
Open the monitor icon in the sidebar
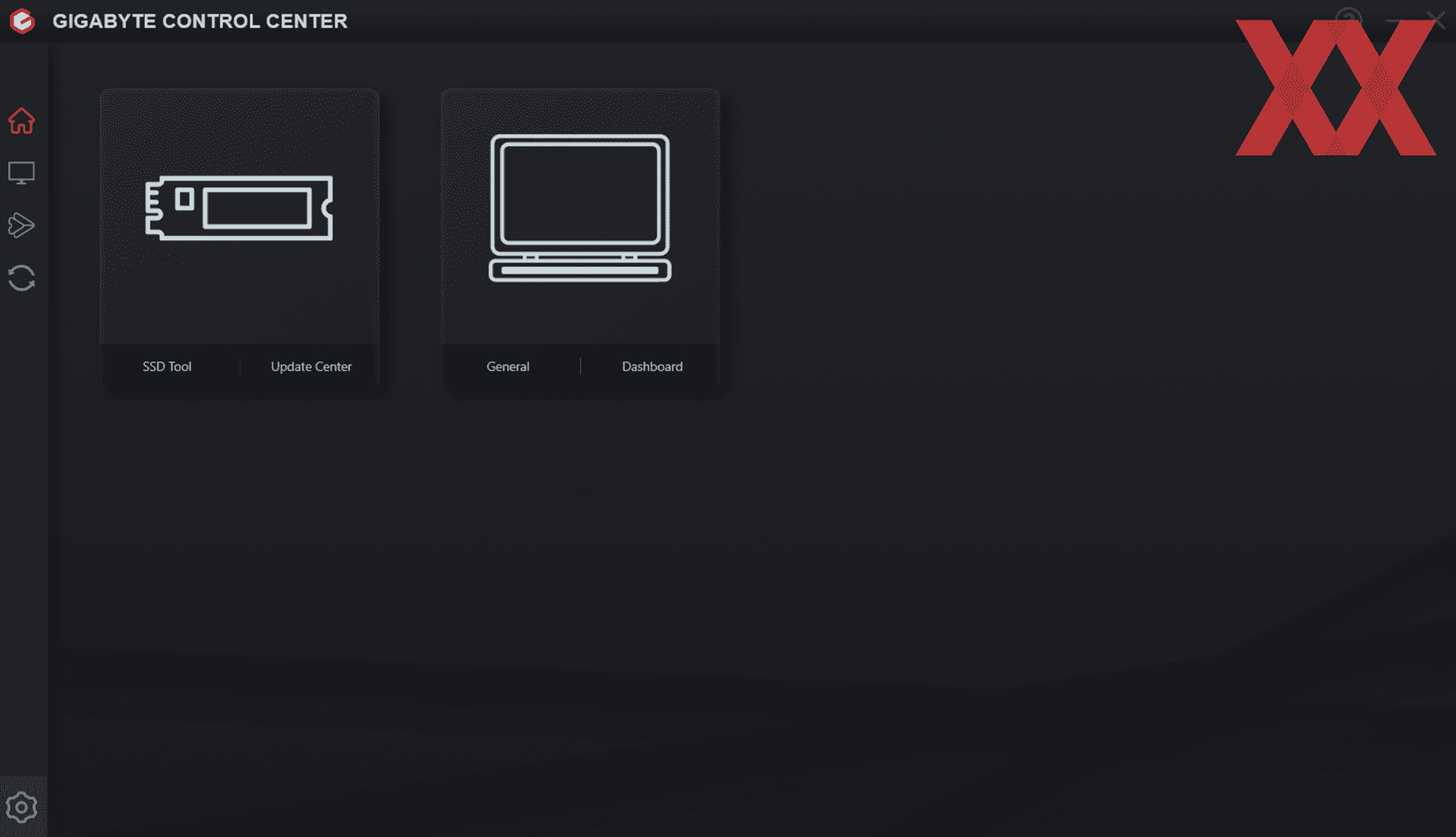coord(21,173)
